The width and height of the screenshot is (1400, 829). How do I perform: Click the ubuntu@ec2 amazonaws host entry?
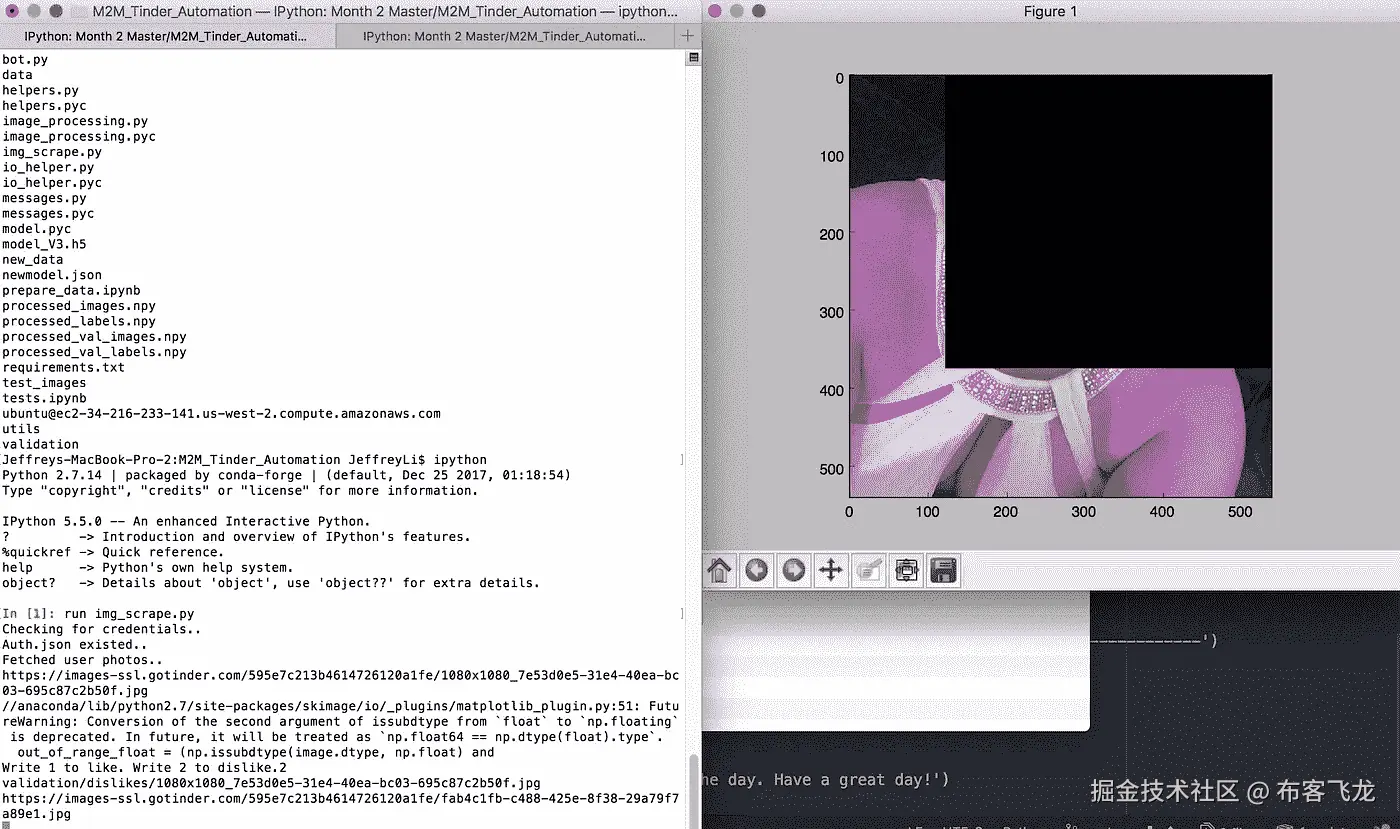tap(221, 413)
